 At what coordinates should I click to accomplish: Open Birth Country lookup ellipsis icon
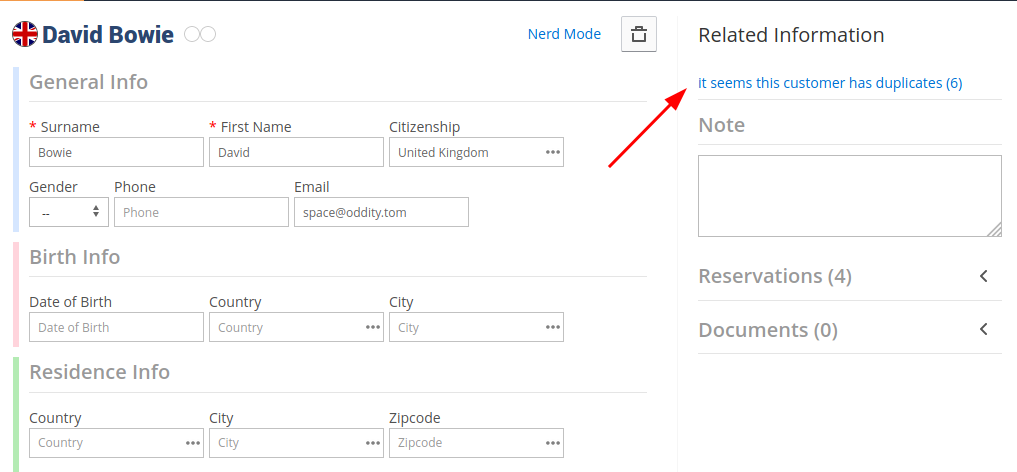(373, 327)
